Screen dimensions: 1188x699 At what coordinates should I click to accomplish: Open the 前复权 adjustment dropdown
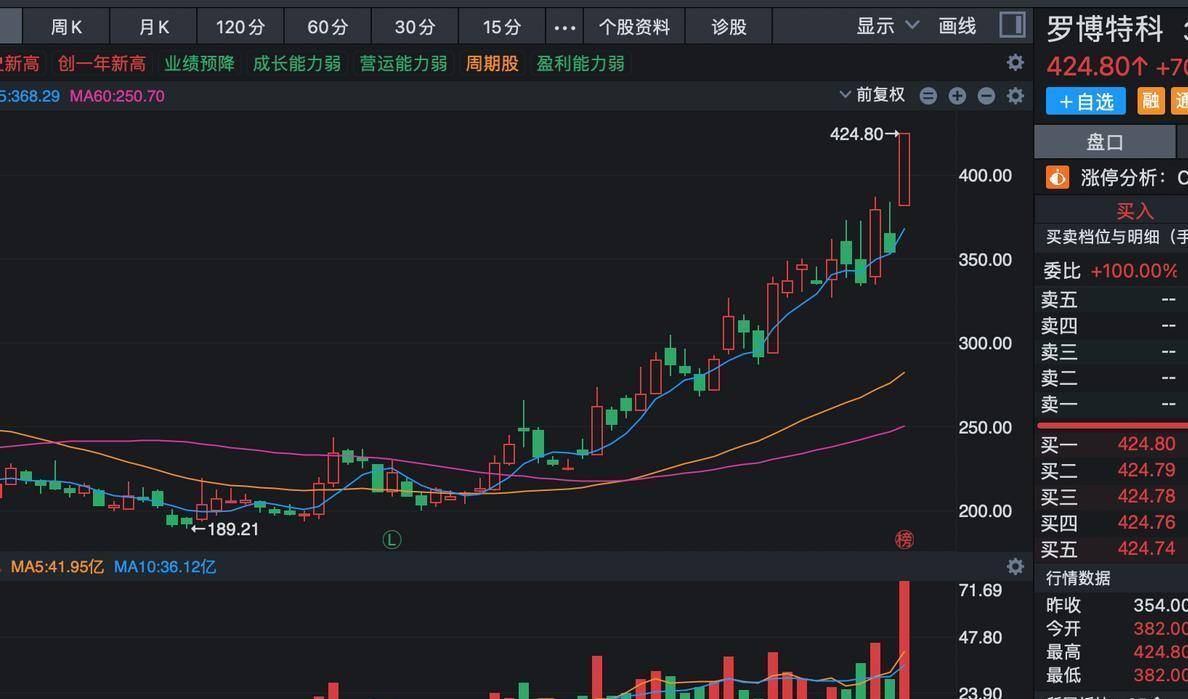pyautogui.click(x=872, y=95)
